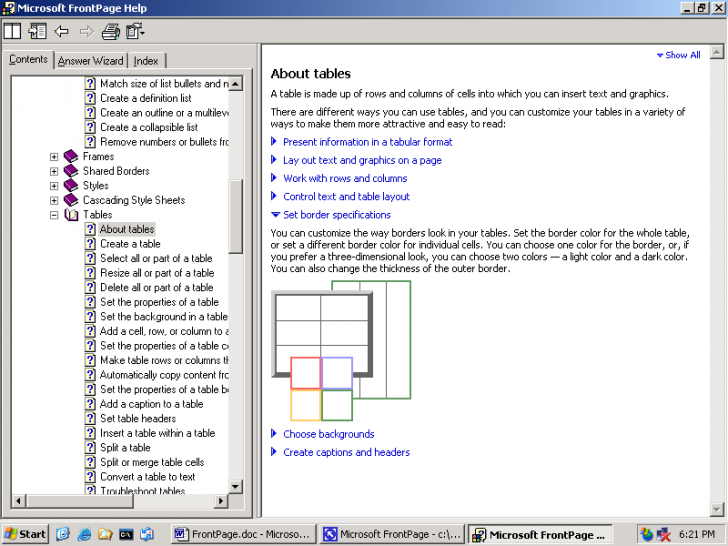The width and height of the screenshot is (728, 546).
Task: Switch to the Answer Wizard tab
Action: click(x=91, y=61)
